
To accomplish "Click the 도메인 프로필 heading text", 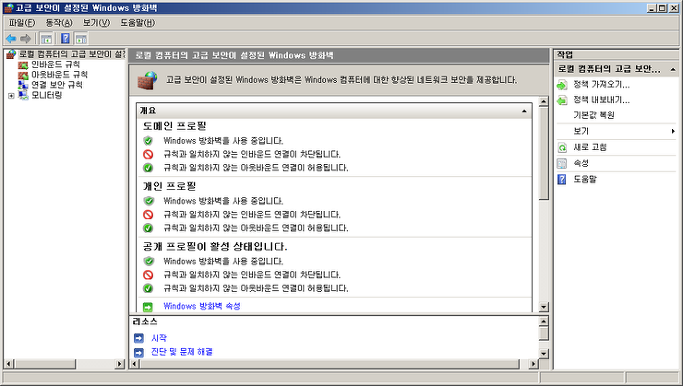I will click(175, 126).
